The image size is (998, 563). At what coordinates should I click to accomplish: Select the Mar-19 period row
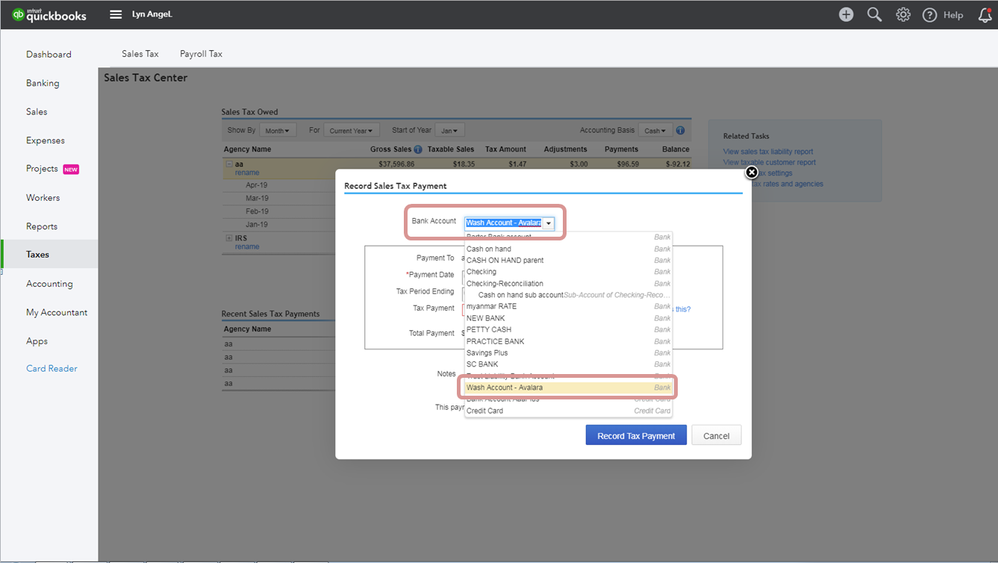(257, 198)
